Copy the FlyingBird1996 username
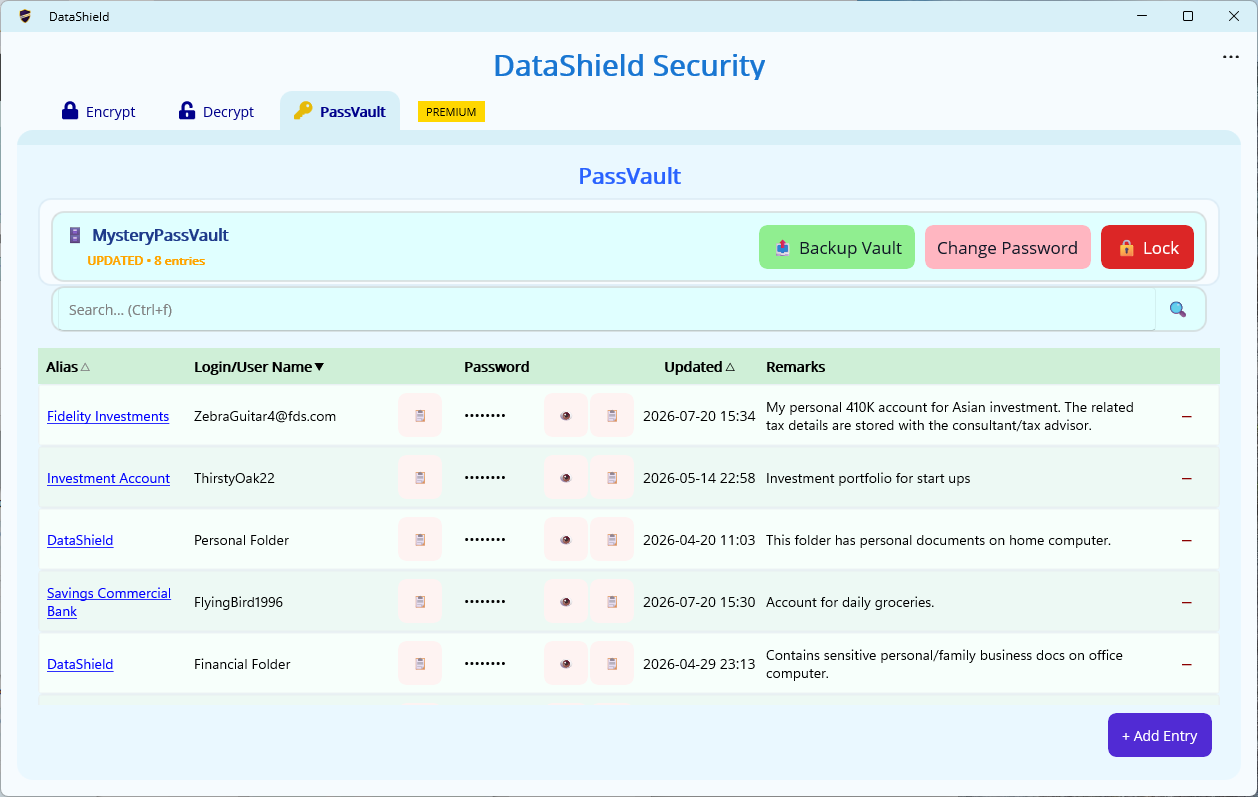Image resolution: width=1258 pixels, height=797 pixels. [x=420, y=601]
